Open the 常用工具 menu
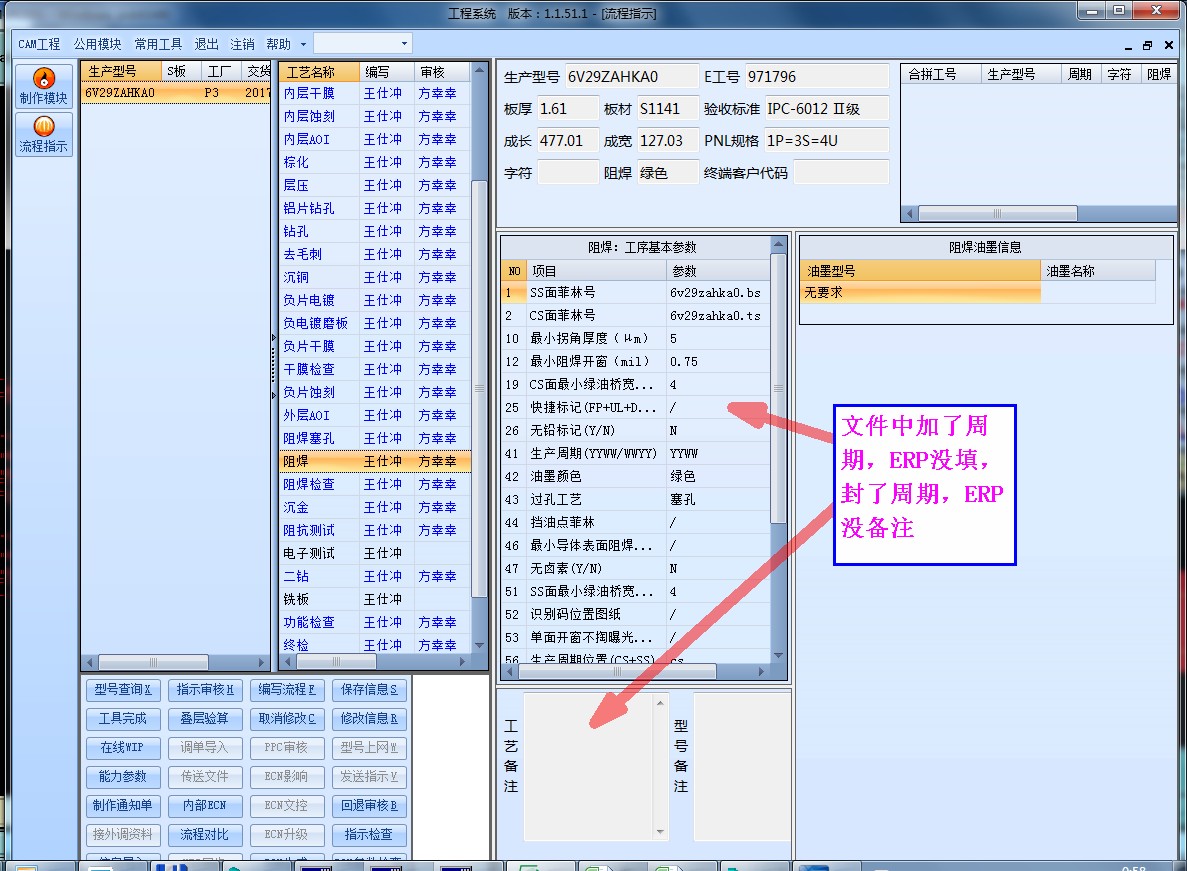 coord(158,44)
